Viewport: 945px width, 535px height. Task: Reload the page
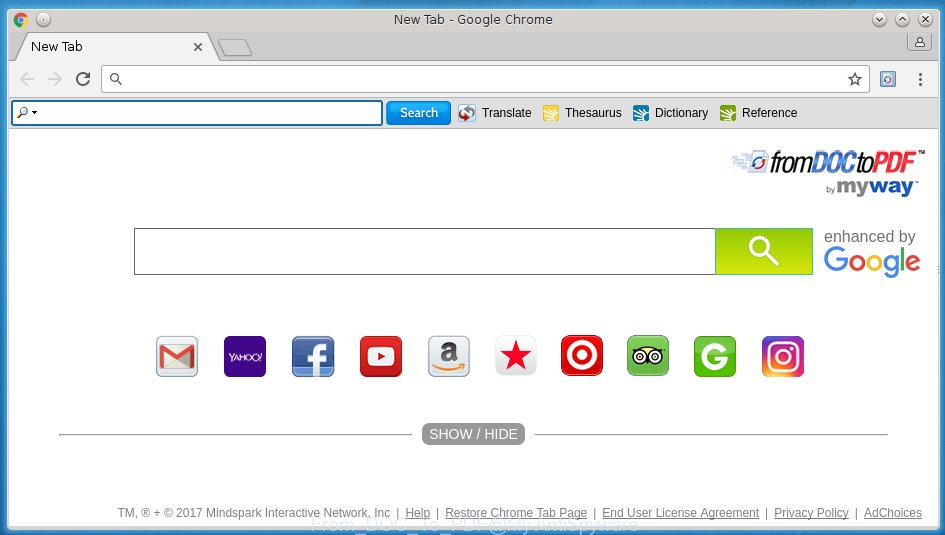[x=83, y=79]
